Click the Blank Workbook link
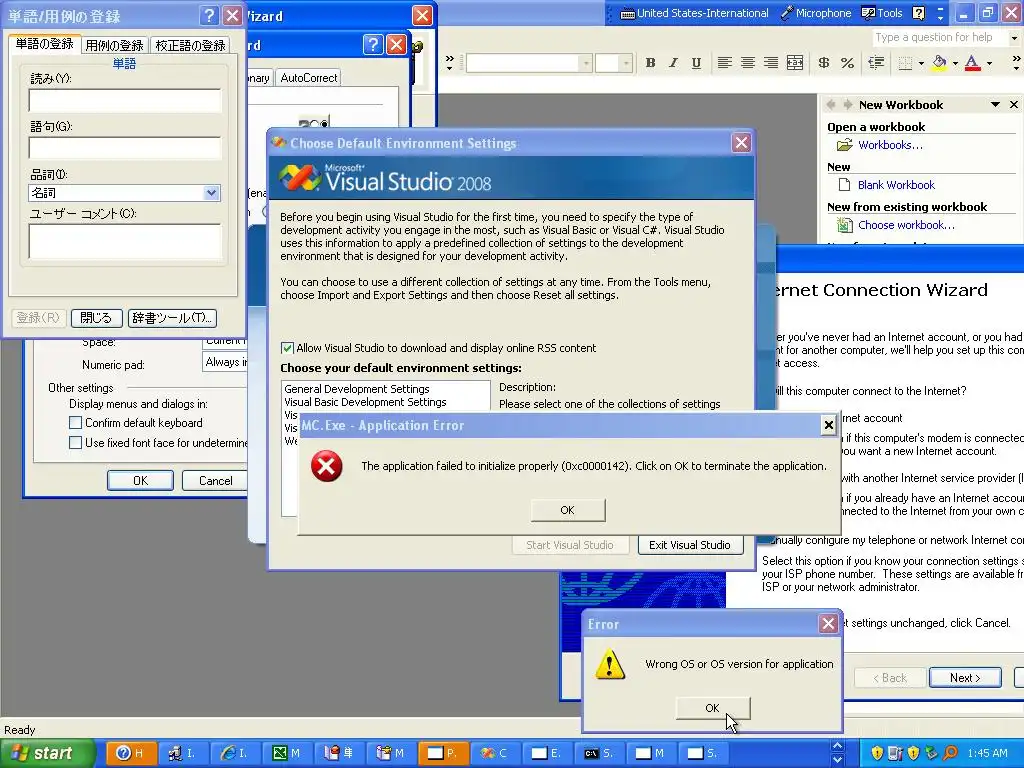 pos(896,185)
